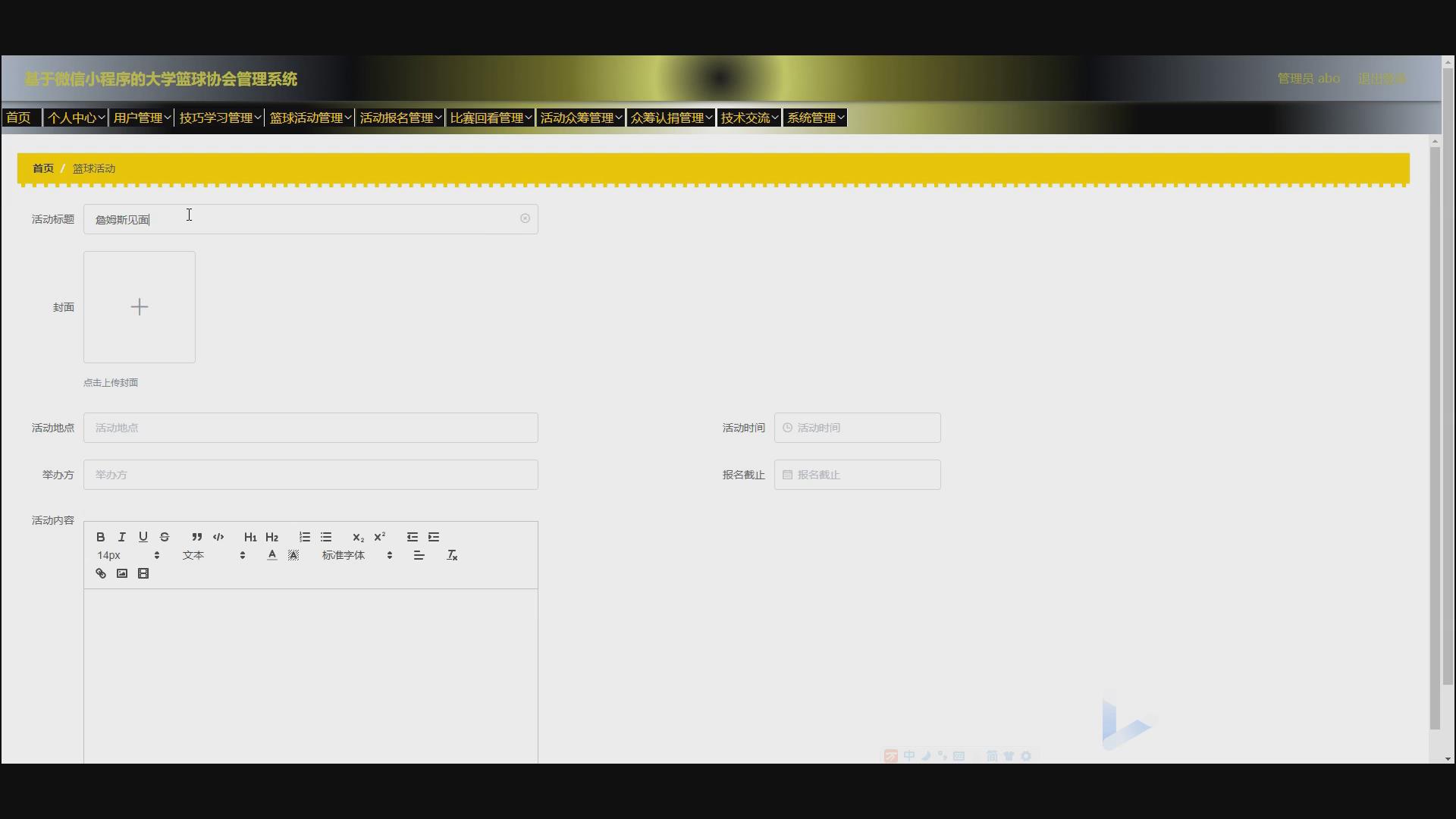Insert an image into editor

[x=121, y=574]
